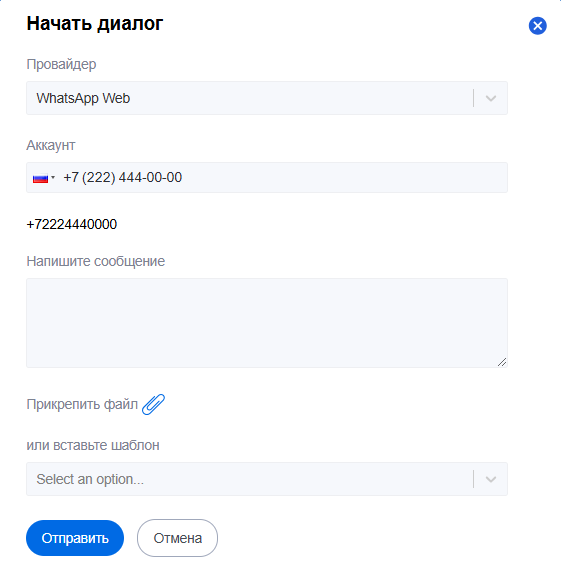Click the +72224440000 number text

[x=72, y=224]
